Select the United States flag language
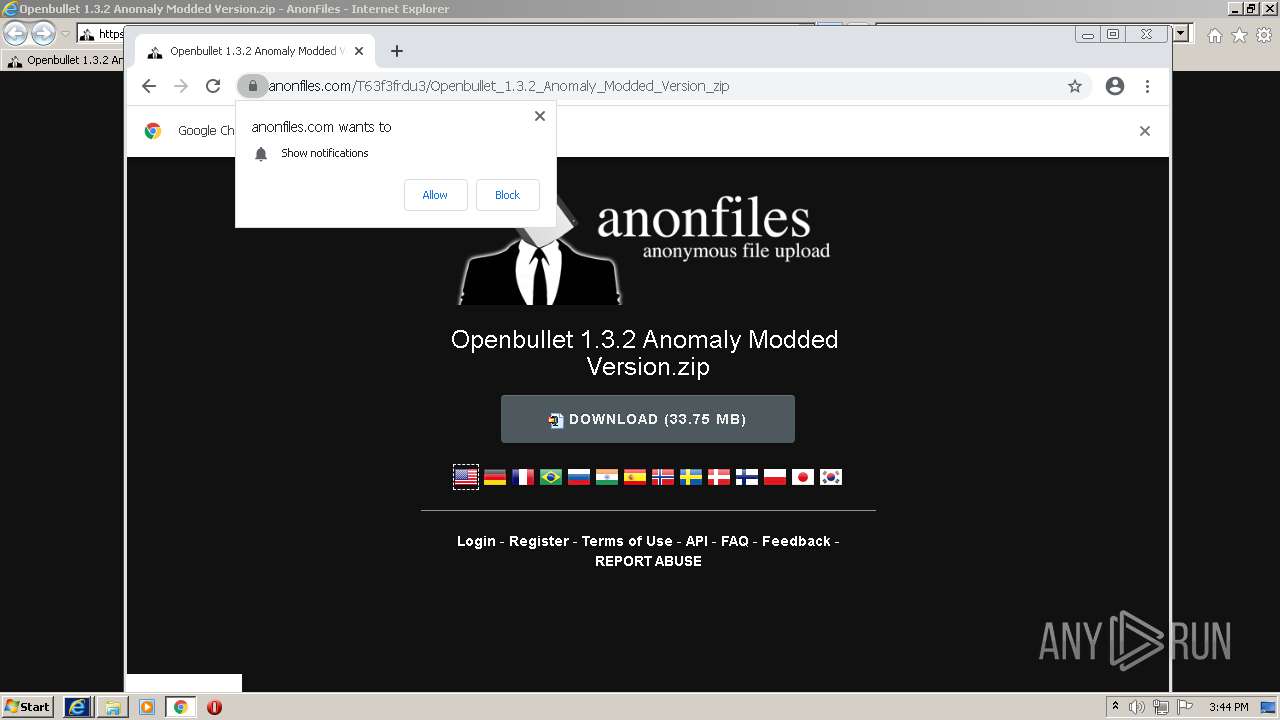The image size is (1280, 720). [x=466, y=477]
